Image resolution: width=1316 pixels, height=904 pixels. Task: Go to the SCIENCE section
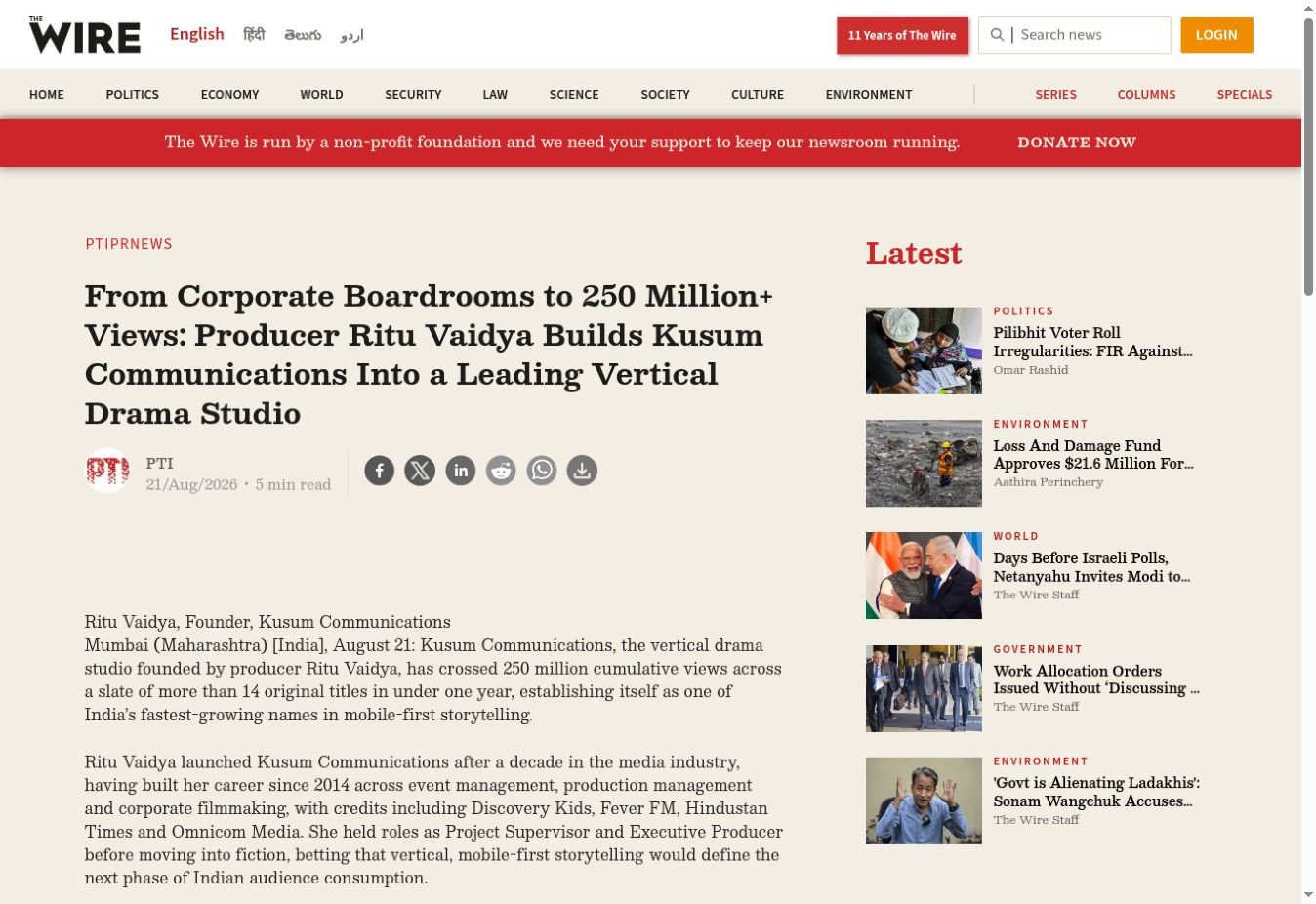pyautogui.click(x=574, y=95)
